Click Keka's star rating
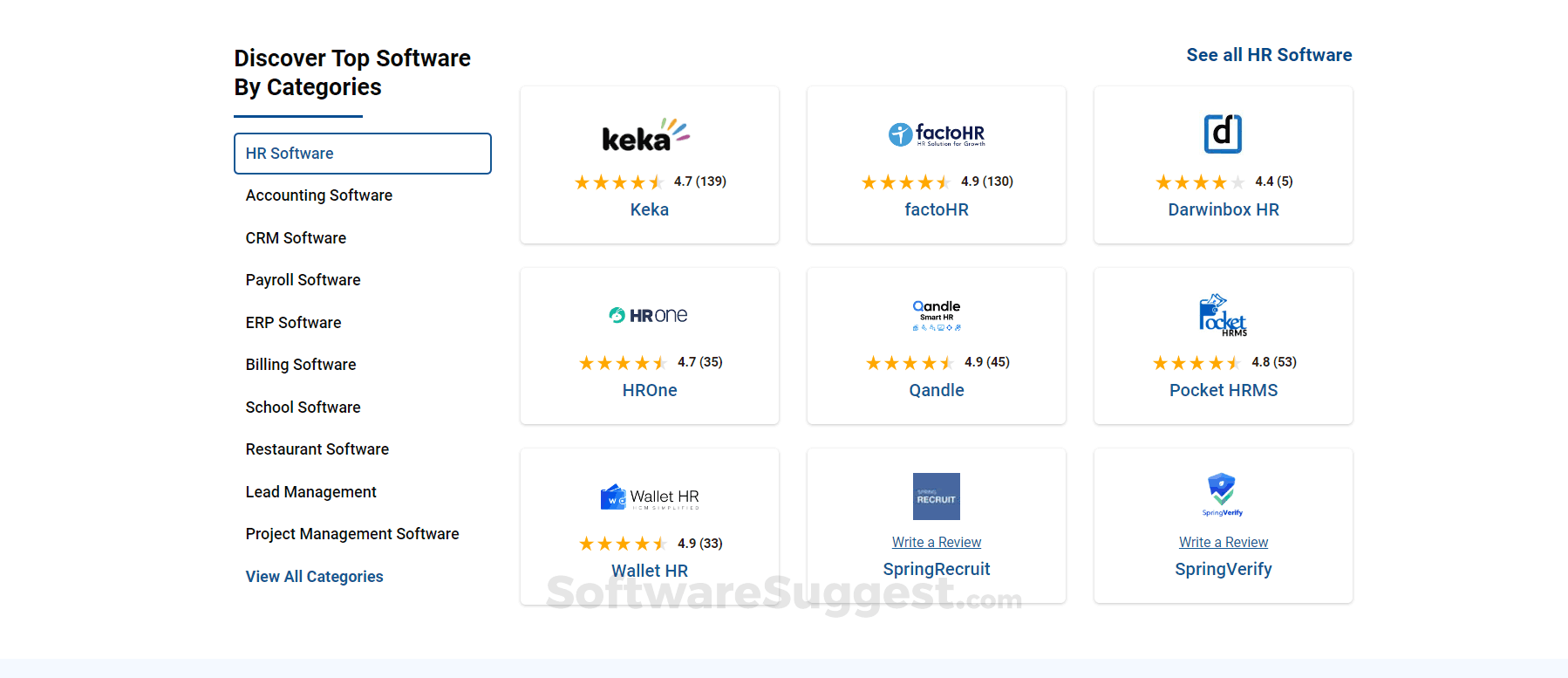 click(x=619, y=182)
